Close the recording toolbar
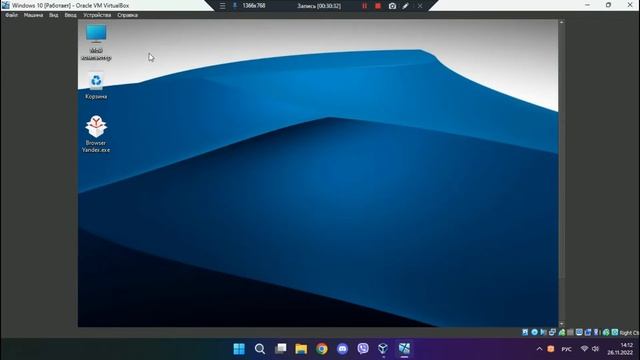This screenshot has height=360, width=640. [420, 6]
